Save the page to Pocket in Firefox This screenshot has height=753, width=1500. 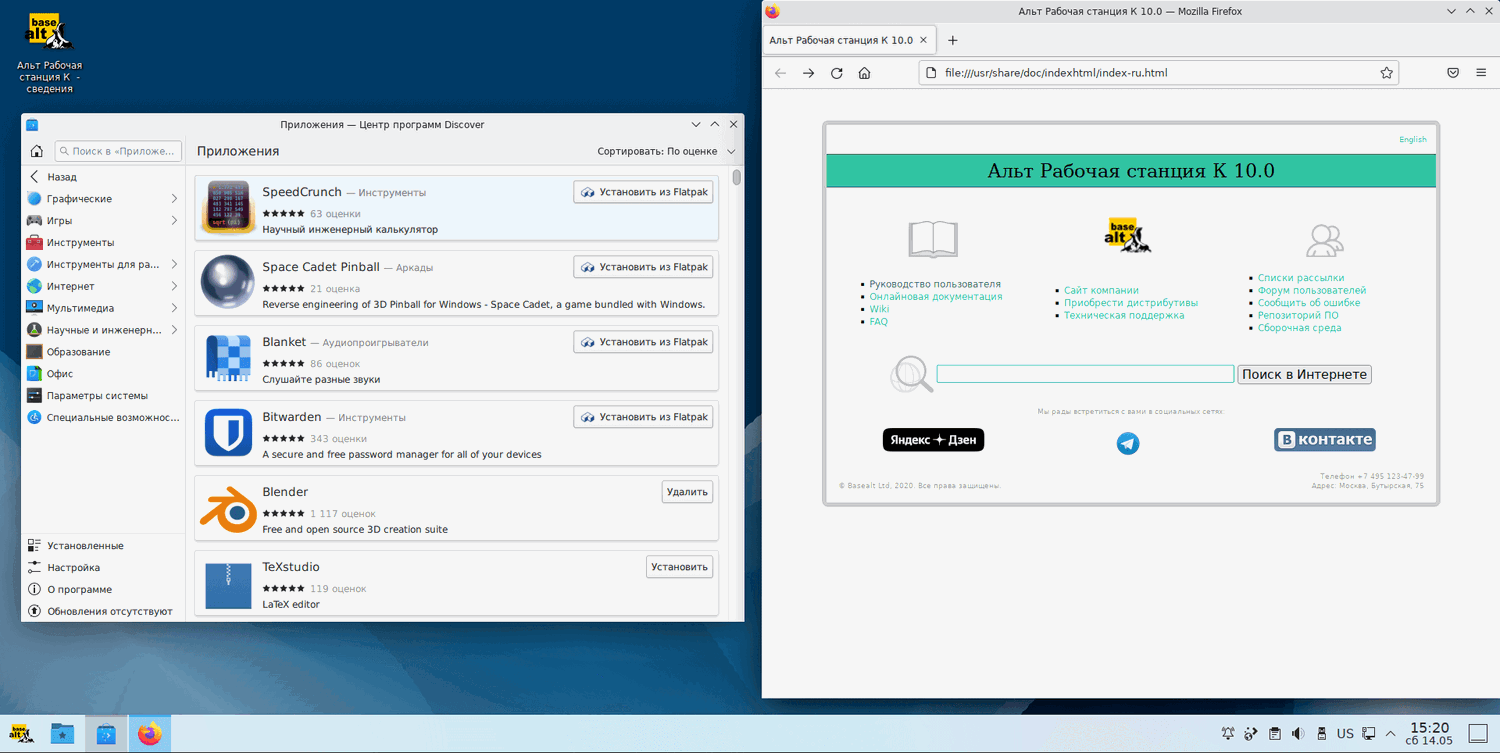[x=1453, y=73]
